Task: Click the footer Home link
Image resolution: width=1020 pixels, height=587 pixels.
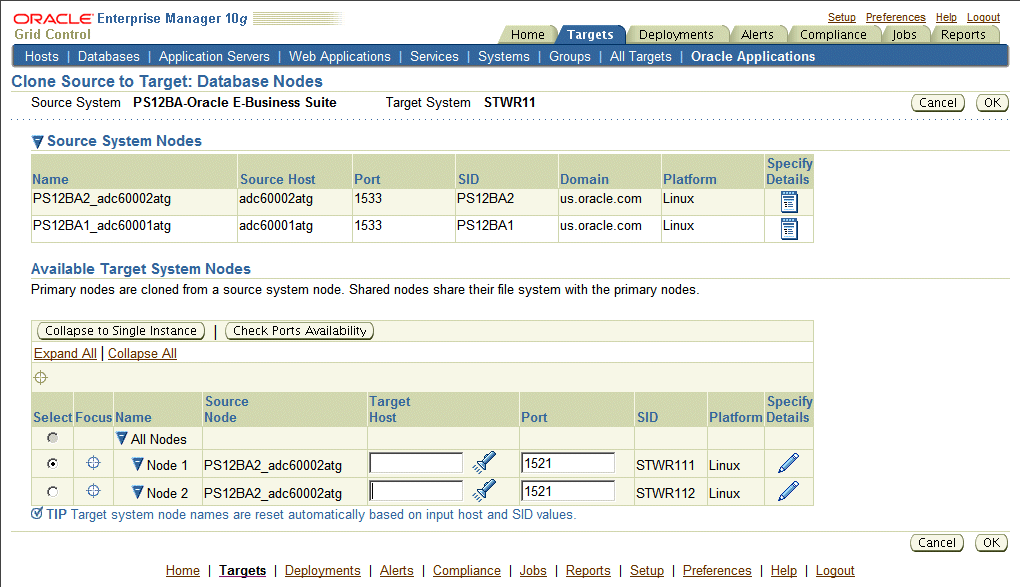Action: [183, 571]
